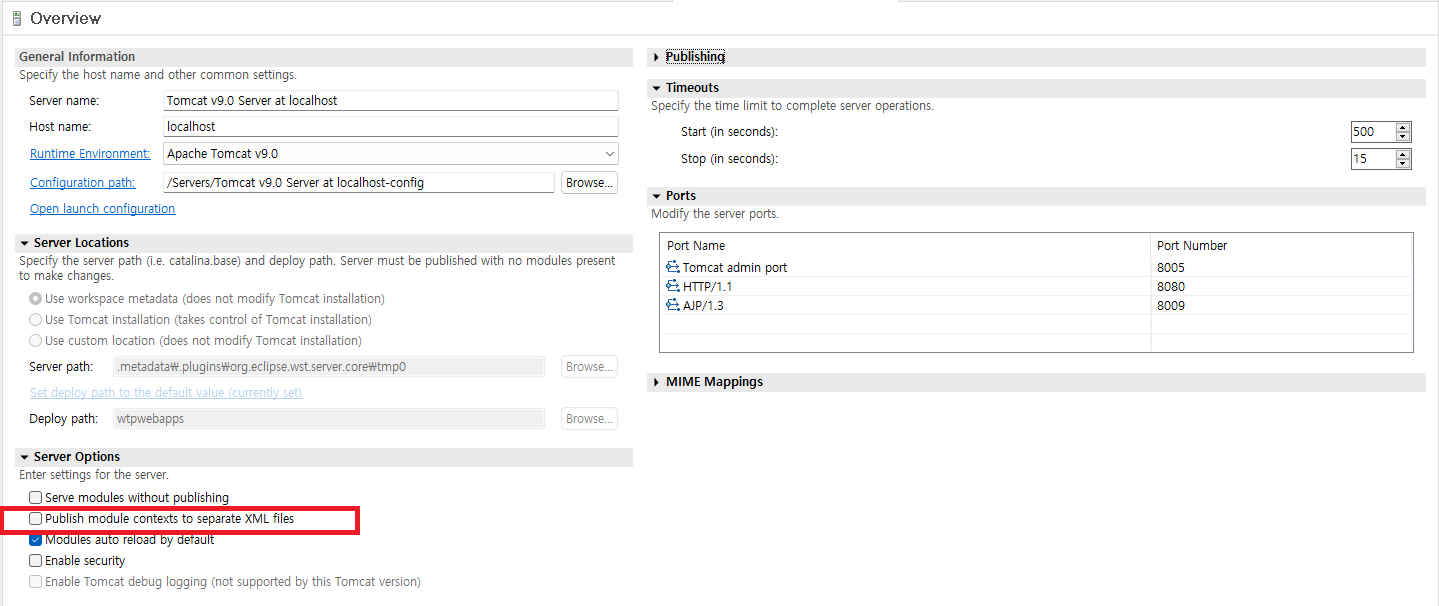Select the Tomcat admin port row text
Screen dimensions: 1439x606
tap(735, 267)
